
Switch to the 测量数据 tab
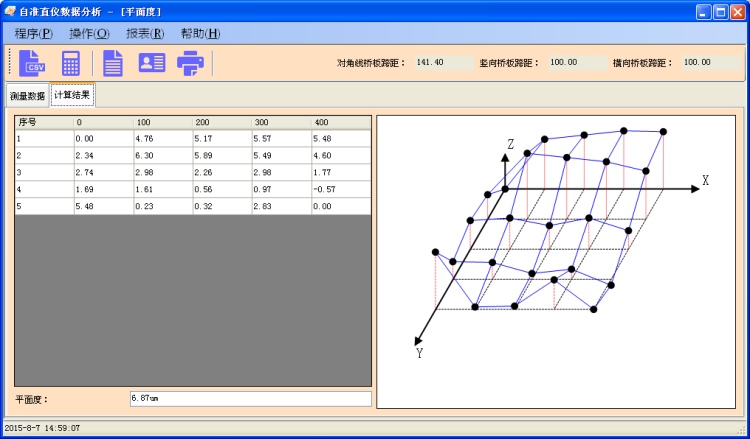click(27, 96)
